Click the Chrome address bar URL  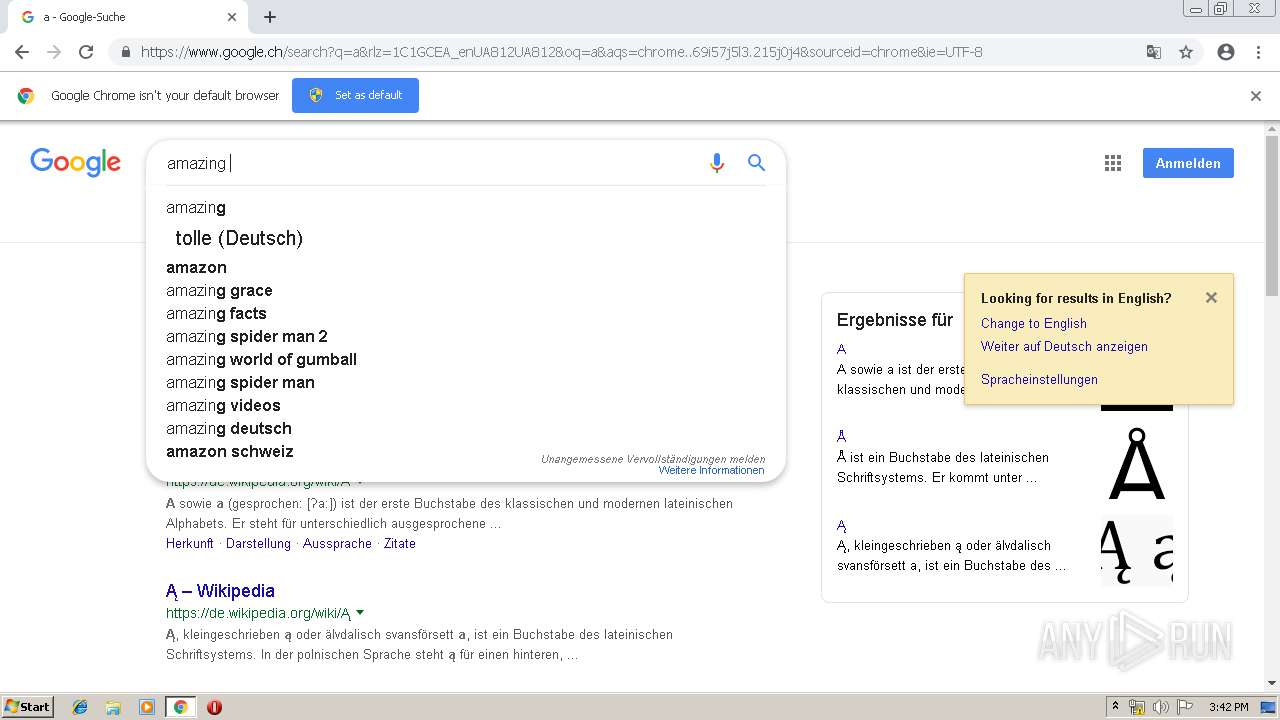click(561, 52)
